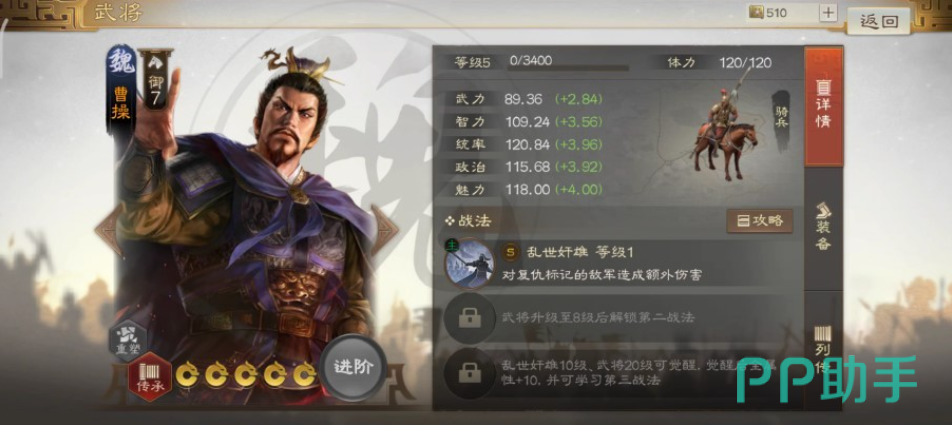Image resolution: width=952 pixels, height=425 pixels.
Task: Open the 详情 details tab
Action: click(x=823, y=106)
